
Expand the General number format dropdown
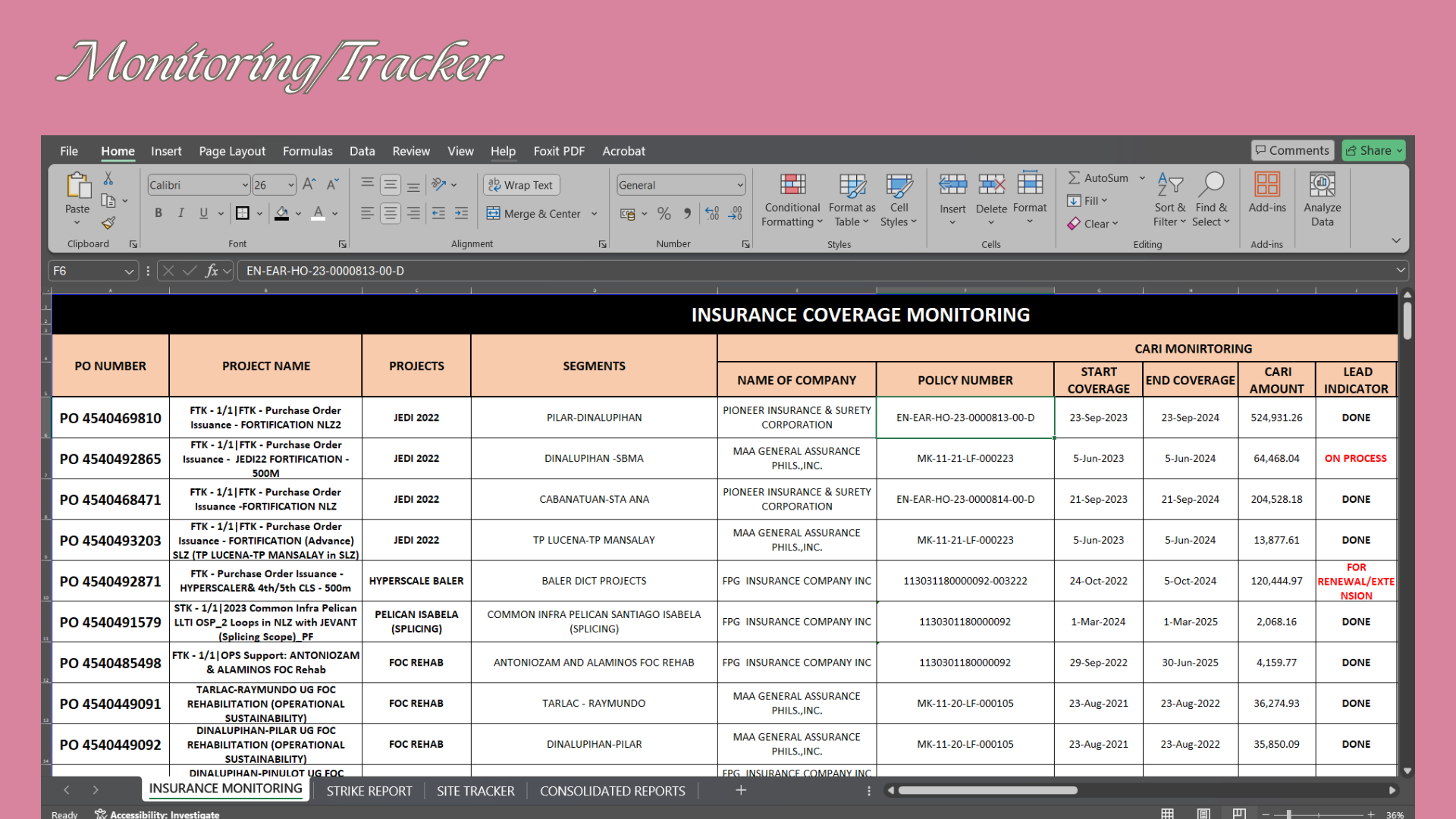pos(739,185)
